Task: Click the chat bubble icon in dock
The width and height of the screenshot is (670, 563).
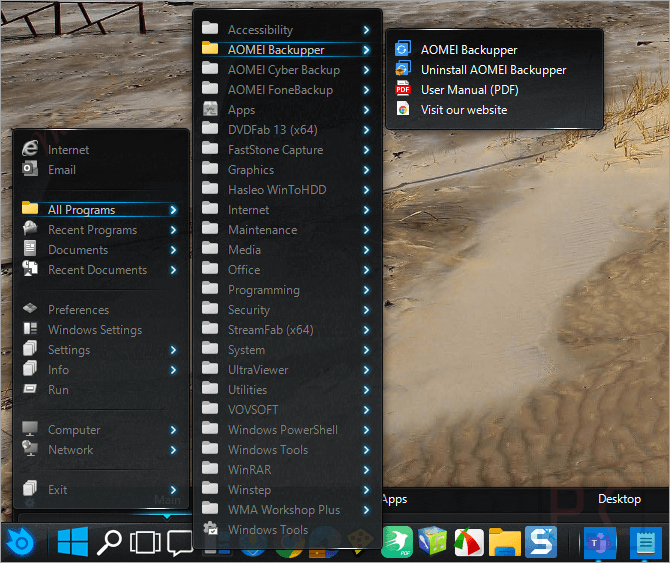Action: click(x=179, y=543)
